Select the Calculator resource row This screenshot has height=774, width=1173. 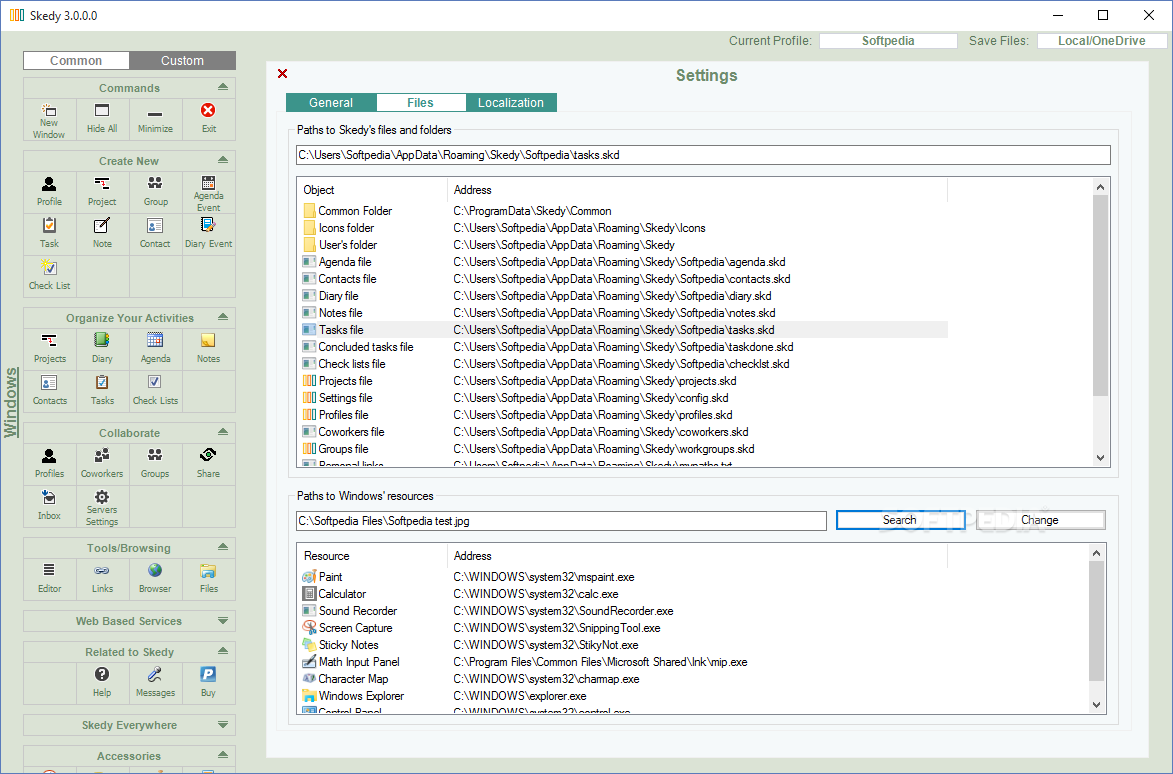[x=625, y=594]
